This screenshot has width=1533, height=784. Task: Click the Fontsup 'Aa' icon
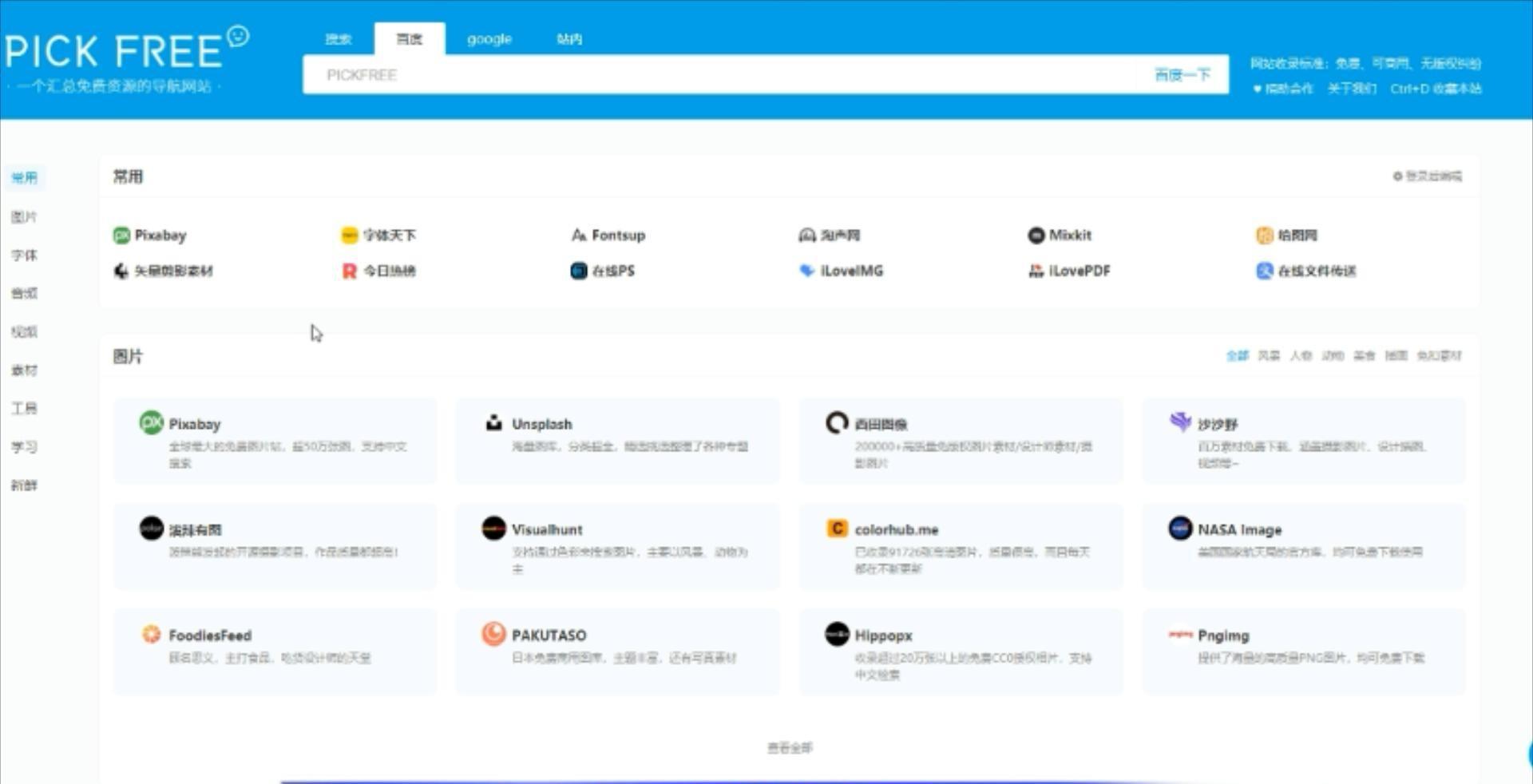pos(579,236)
